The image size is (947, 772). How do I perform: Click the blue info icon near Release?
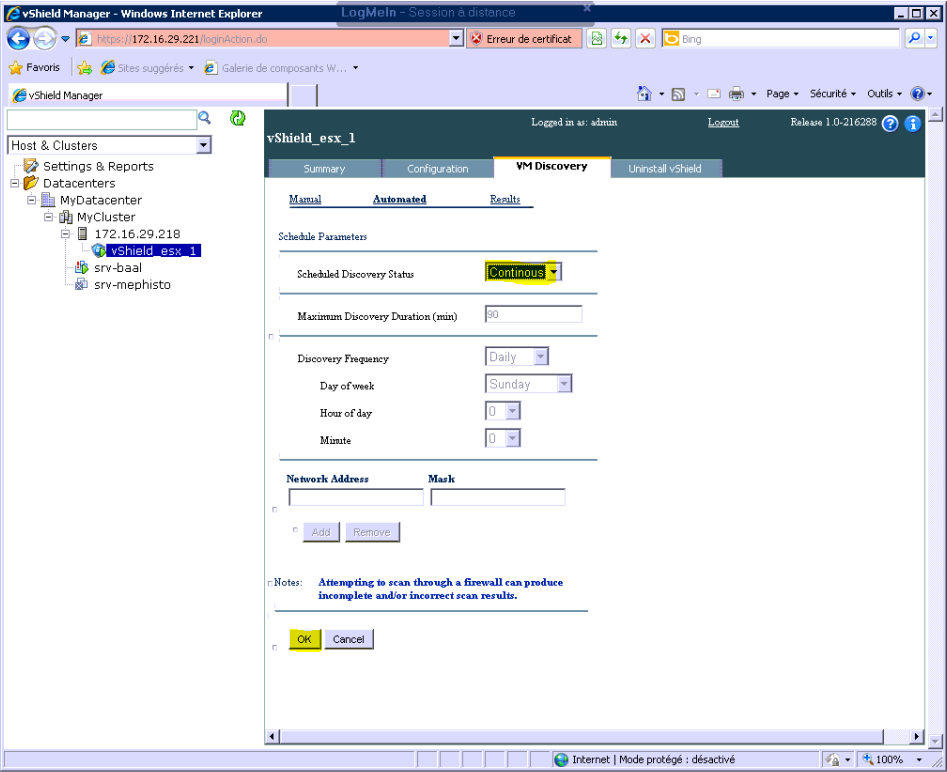912,124
